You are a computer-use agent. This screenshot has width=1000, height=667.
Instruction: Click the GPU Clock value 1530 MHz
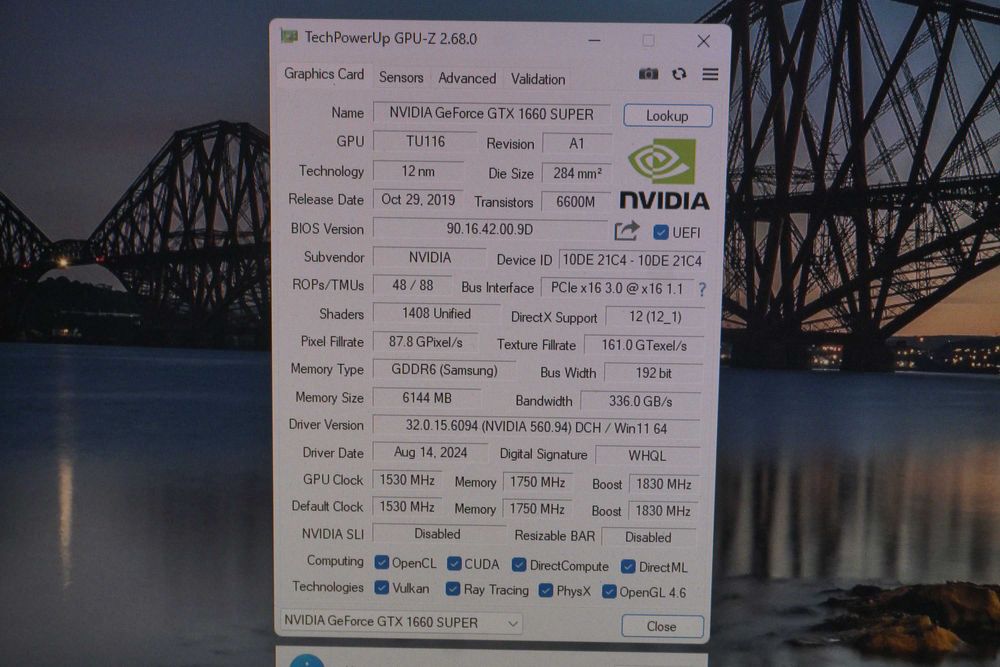click(407, 480)
